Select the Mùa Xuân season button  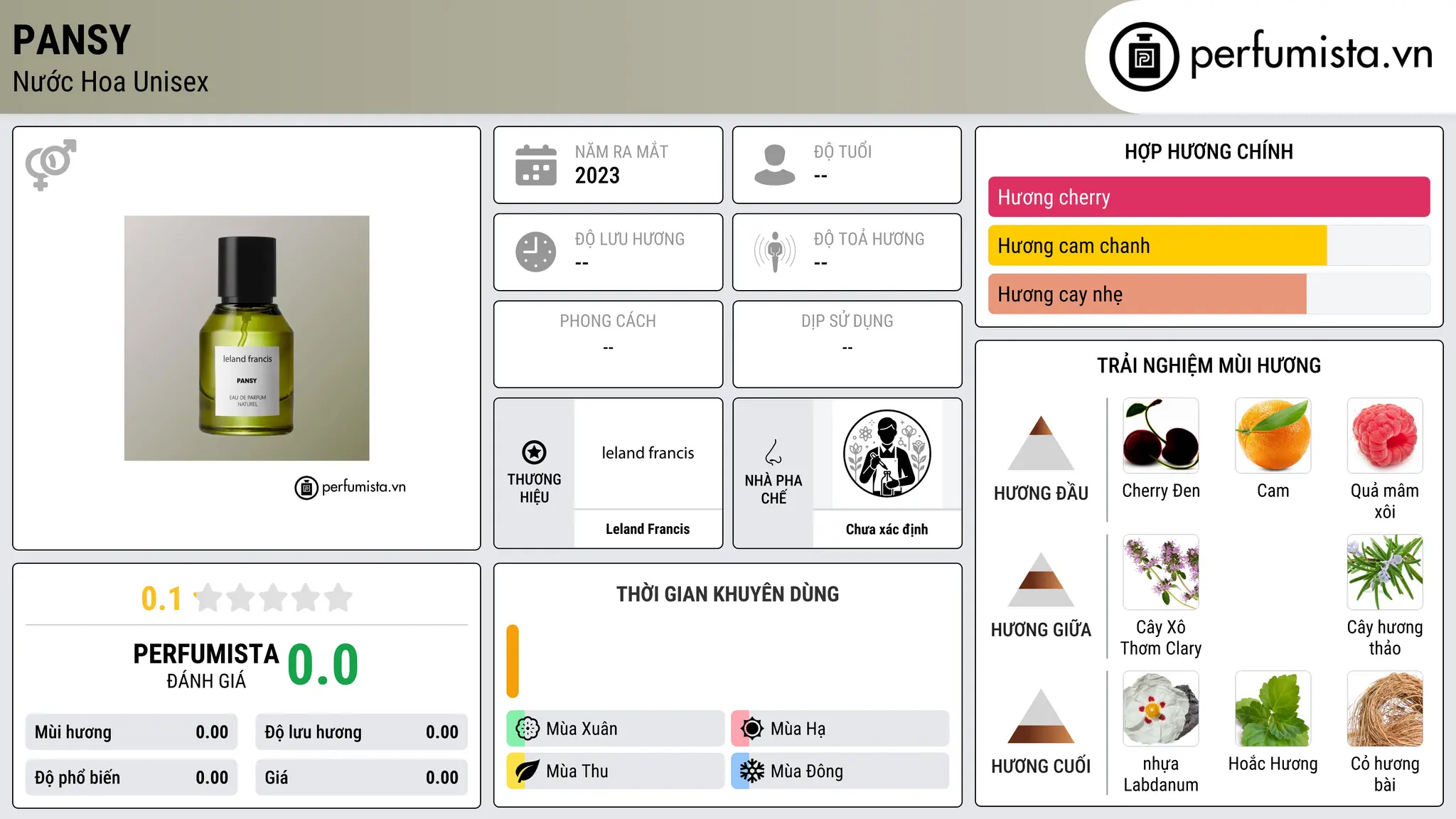click(x=616, y=729)
